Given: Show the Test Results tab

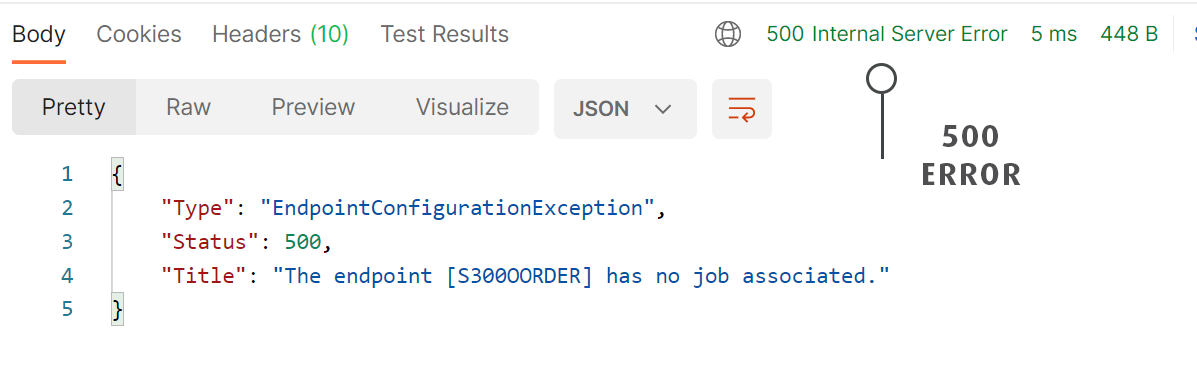Looking at the screenshot, I should [x=444, y=34].
